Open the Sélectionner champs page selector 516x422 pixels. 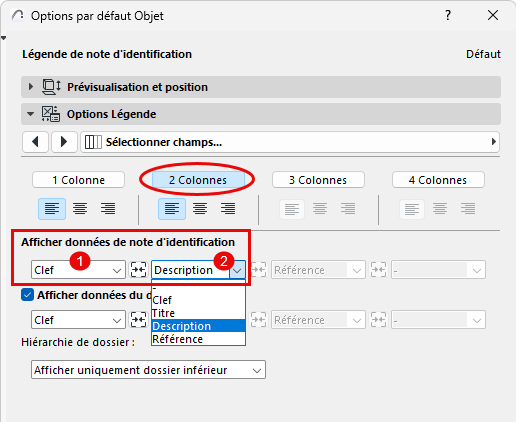(x=290, y=142)
